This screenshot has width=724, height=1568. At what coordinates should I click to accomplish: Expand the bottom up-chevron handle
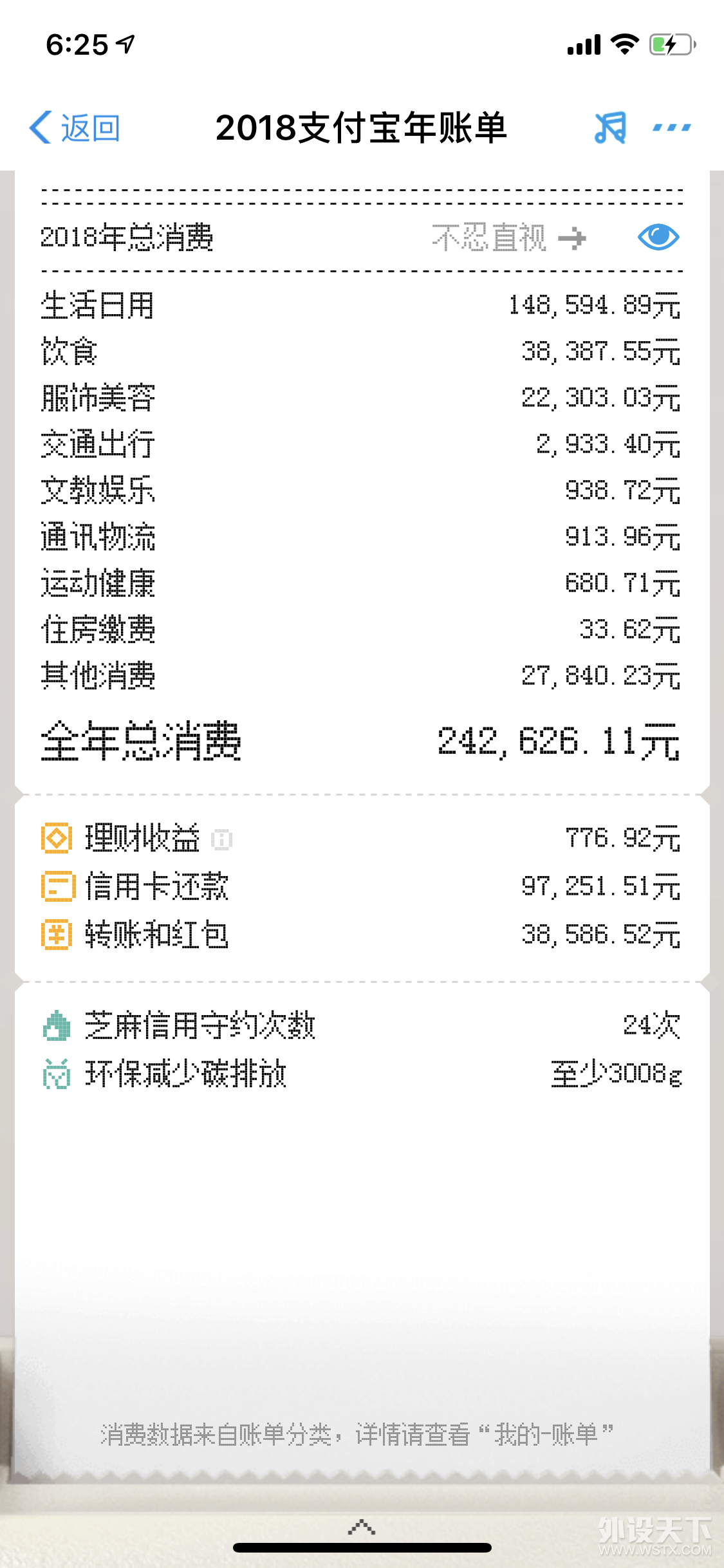362,1527
